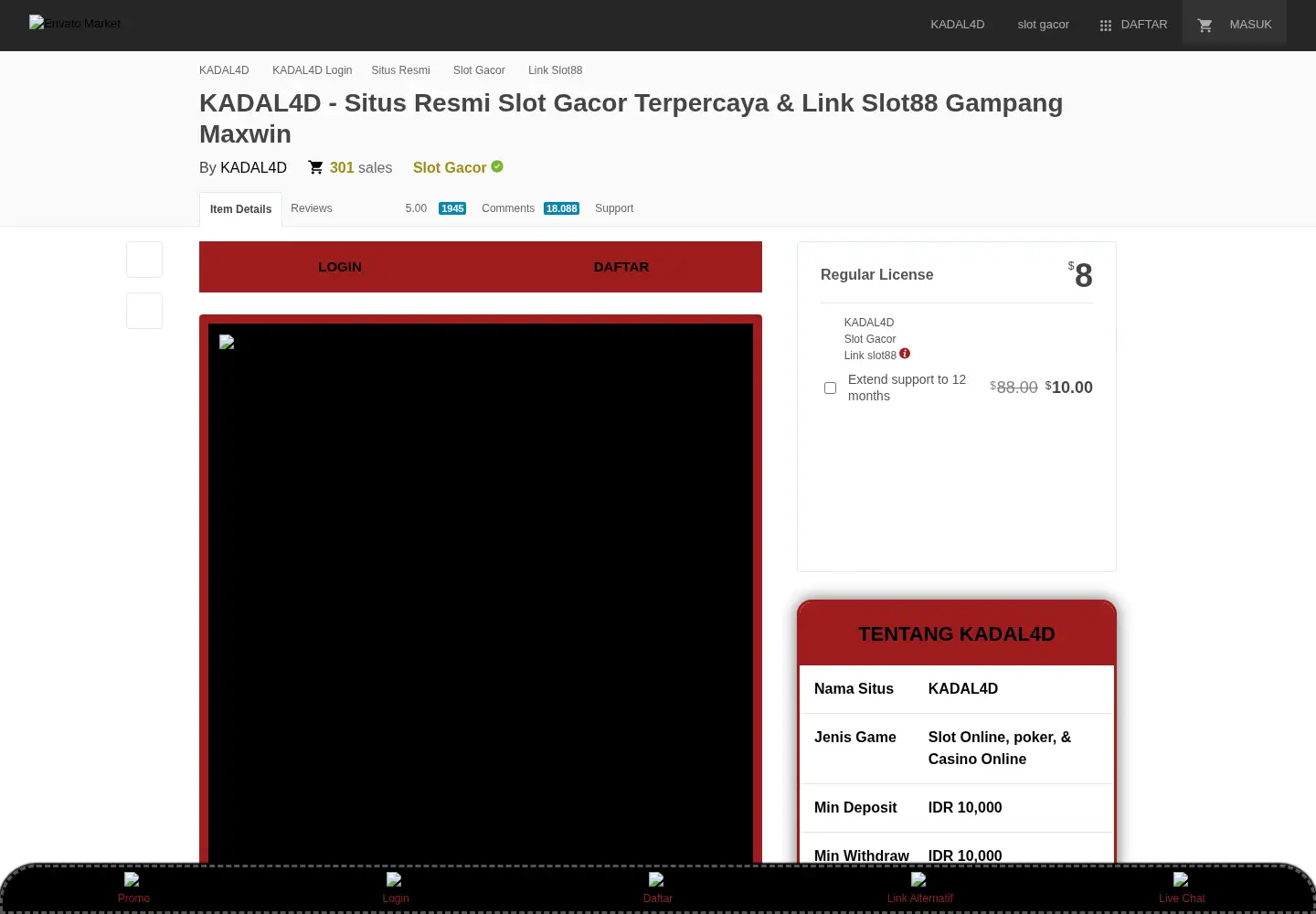Click the KADAL4D Login breadcrumb link
This screenshot has width=1316, height=914.
point(312,70)
